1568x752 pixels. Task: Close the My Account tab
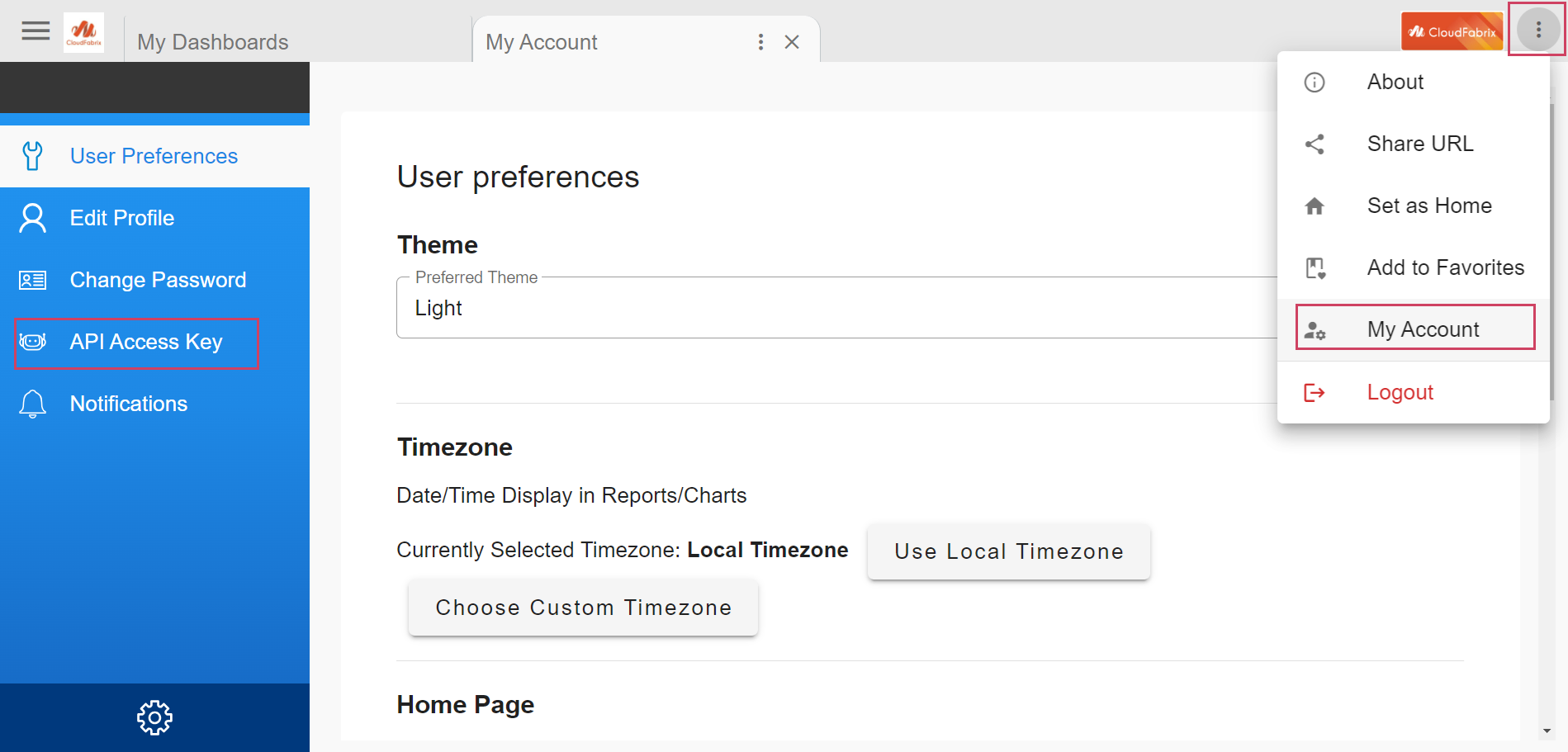pos(792,42)
